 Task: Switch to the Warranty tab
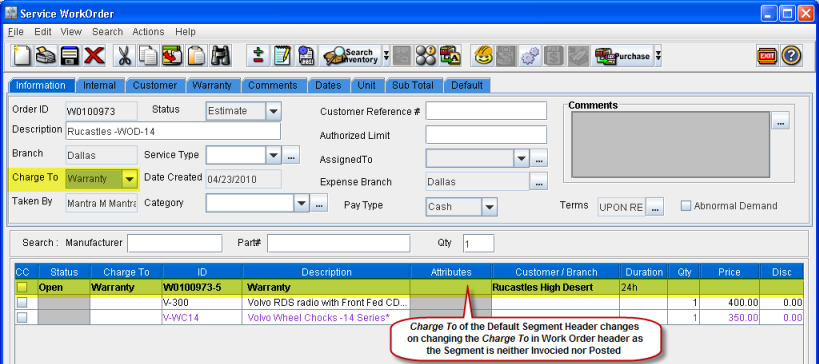[212, 85]
